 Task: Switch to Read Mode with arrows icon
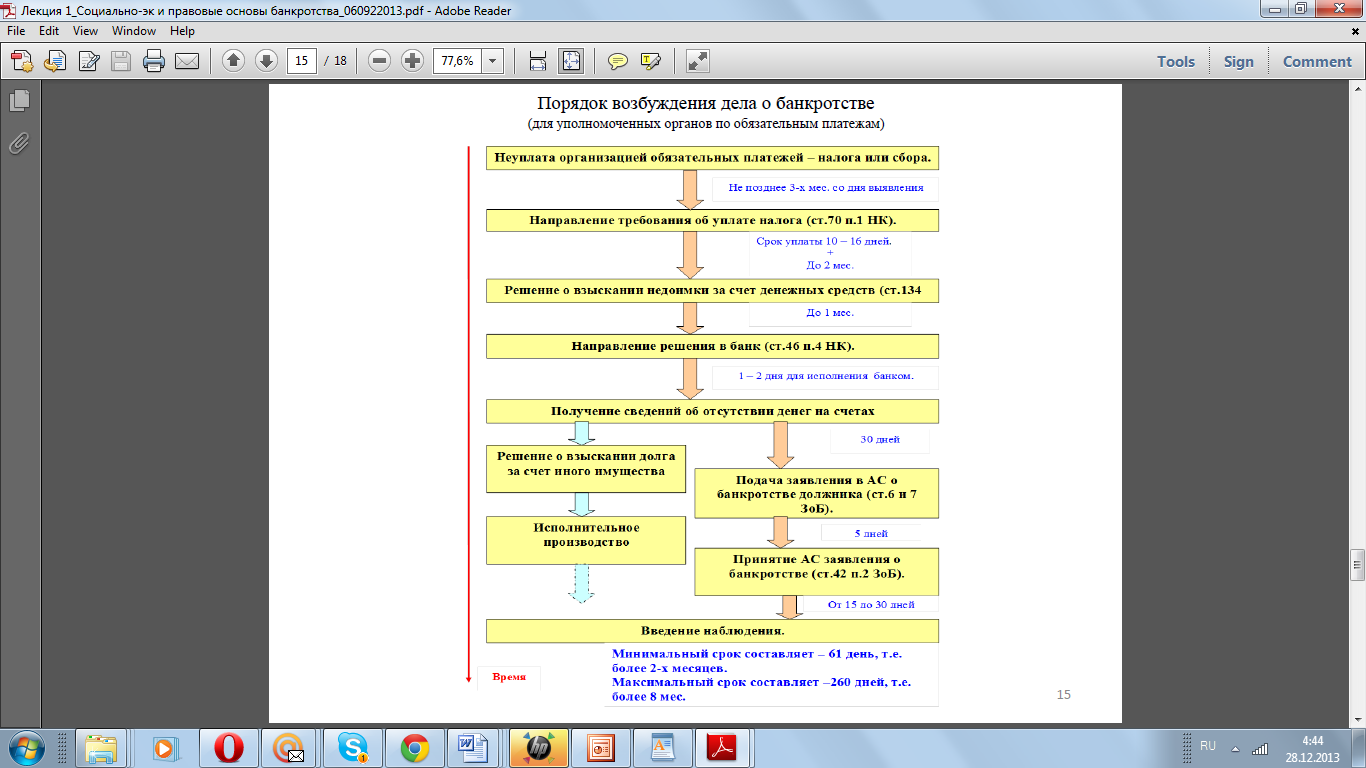[x=698, y=61]
